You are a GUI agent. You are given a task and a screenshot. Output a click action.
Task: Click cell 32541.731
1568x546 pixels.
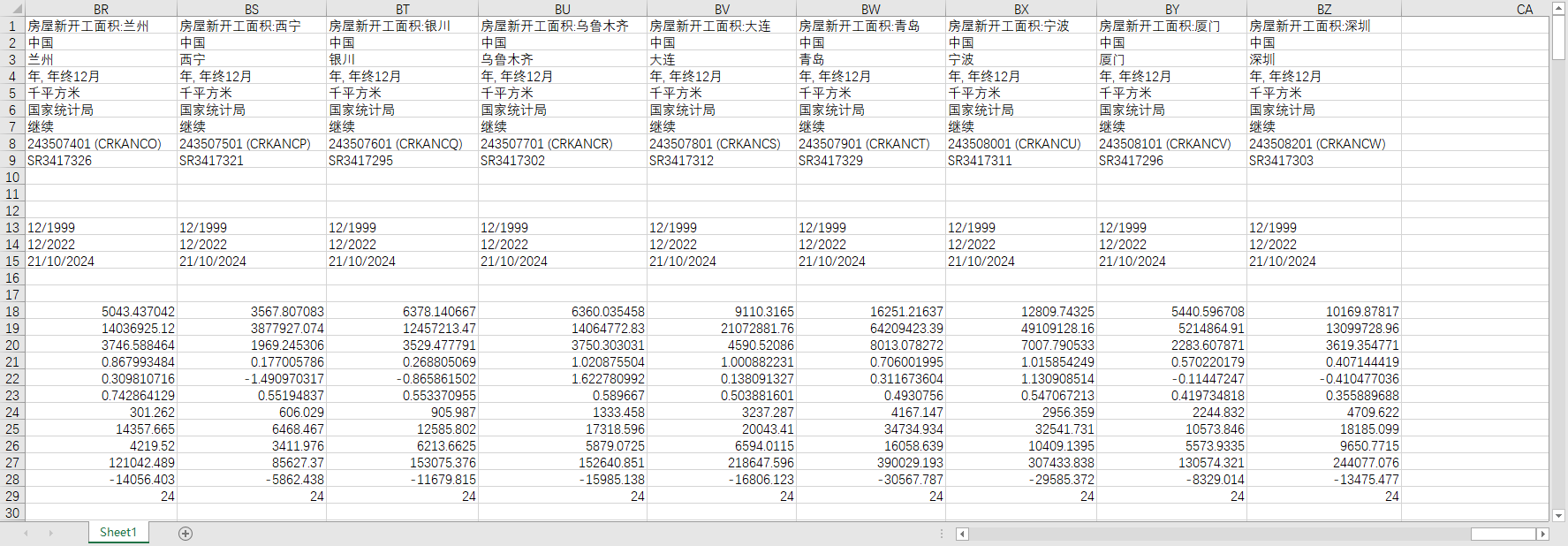(x=1021, y=428)
